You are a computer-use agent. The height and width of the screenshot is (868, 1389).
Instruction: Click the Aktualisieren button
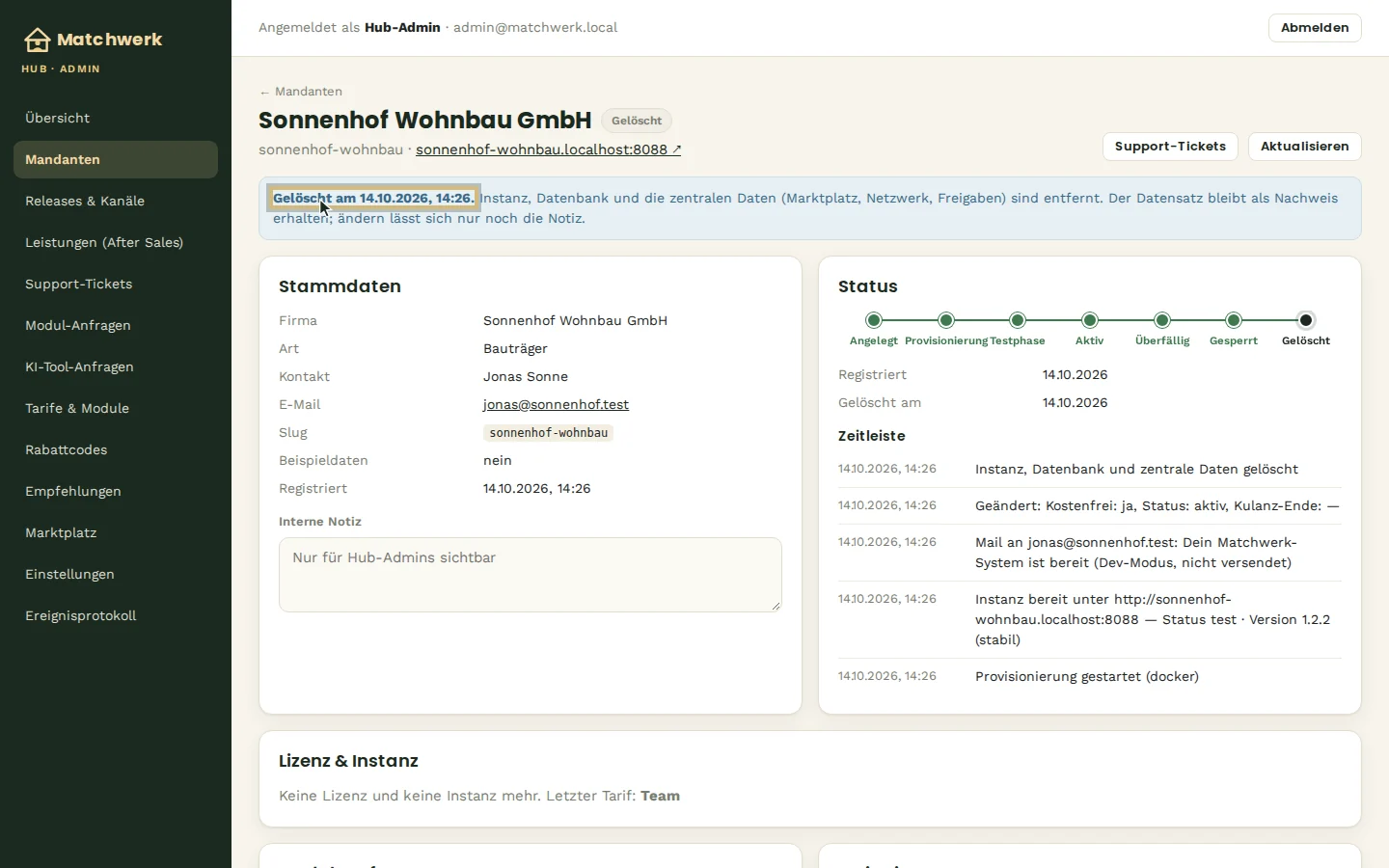click(1304, 147)
